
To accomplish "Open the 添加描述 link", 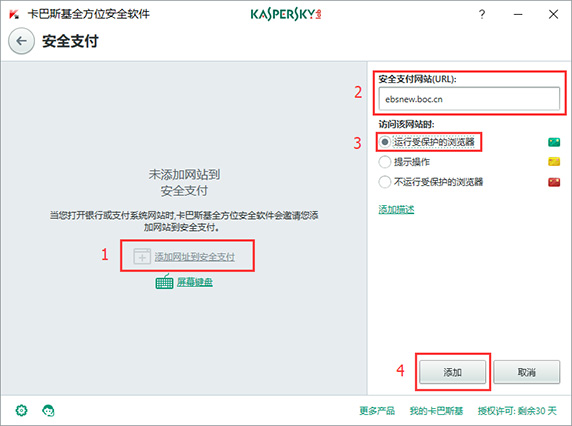I will pos(396,209).
